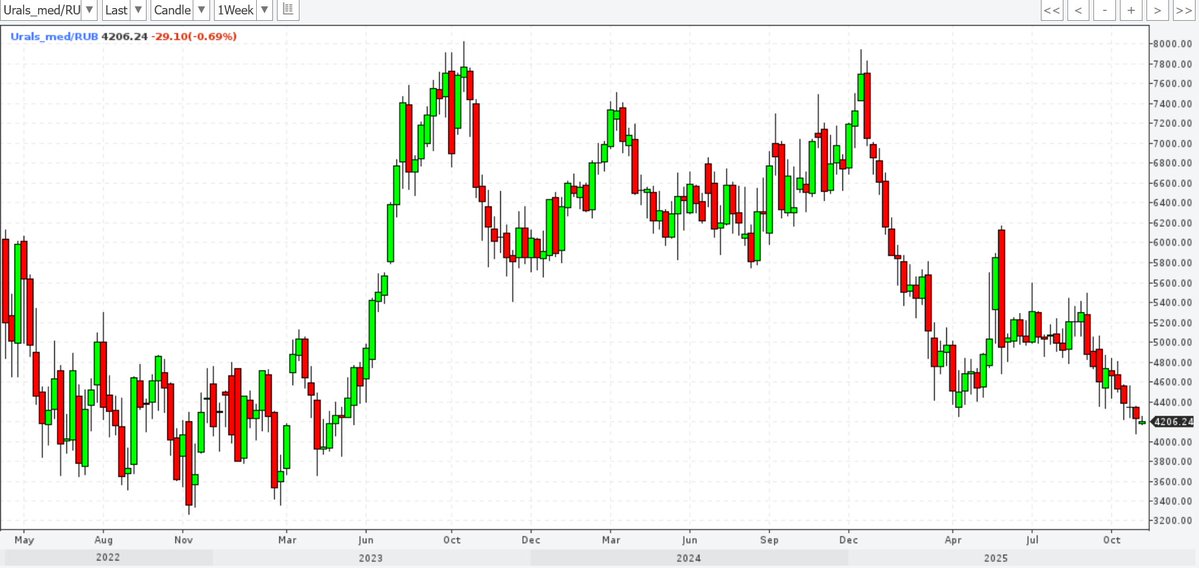
Task: Click the 6000.00 price axis label
Action: point(1173,242)
